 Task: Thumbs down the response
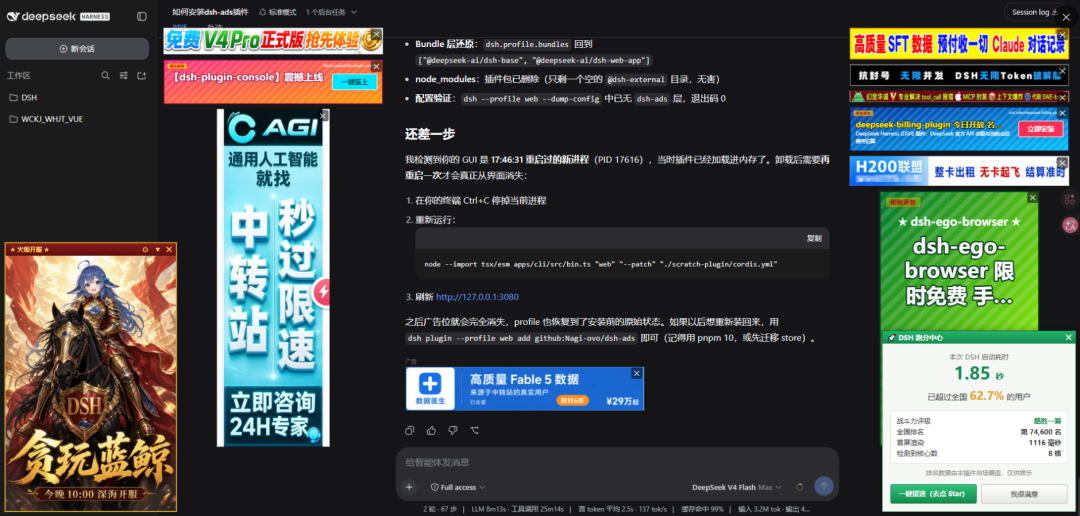pyautogui.click(x=453, y=431)
